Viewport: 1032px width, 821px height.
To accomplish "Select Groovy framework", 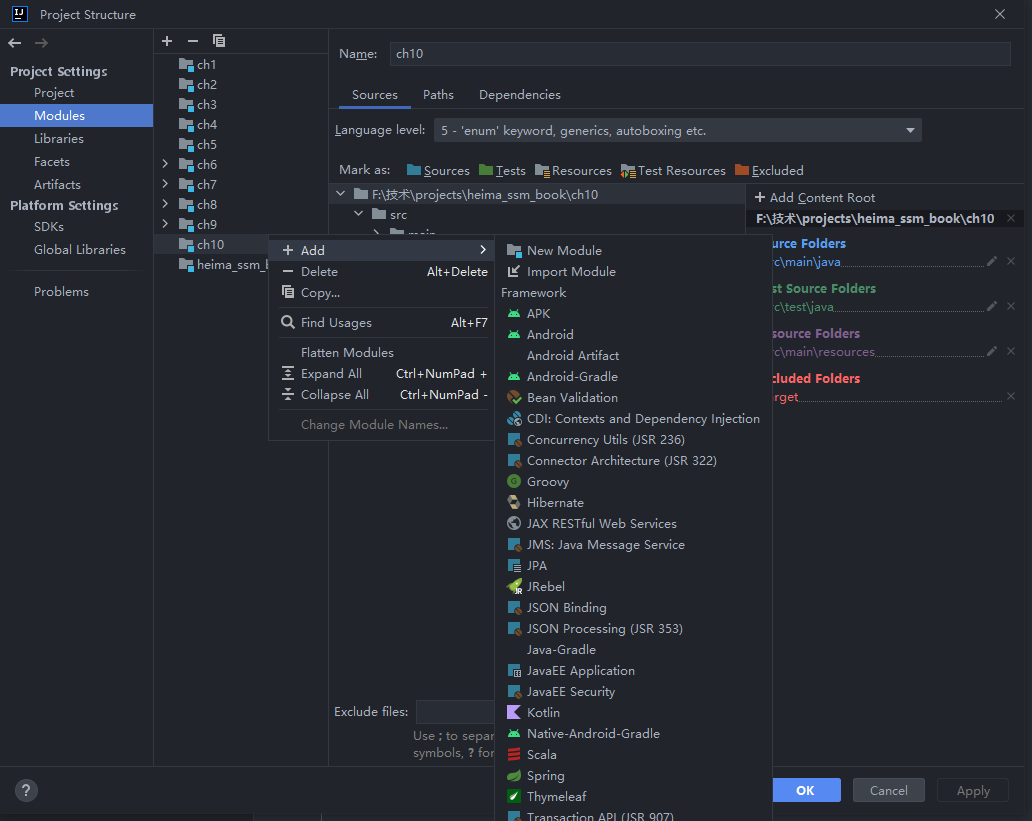I will tap(633, 481).
